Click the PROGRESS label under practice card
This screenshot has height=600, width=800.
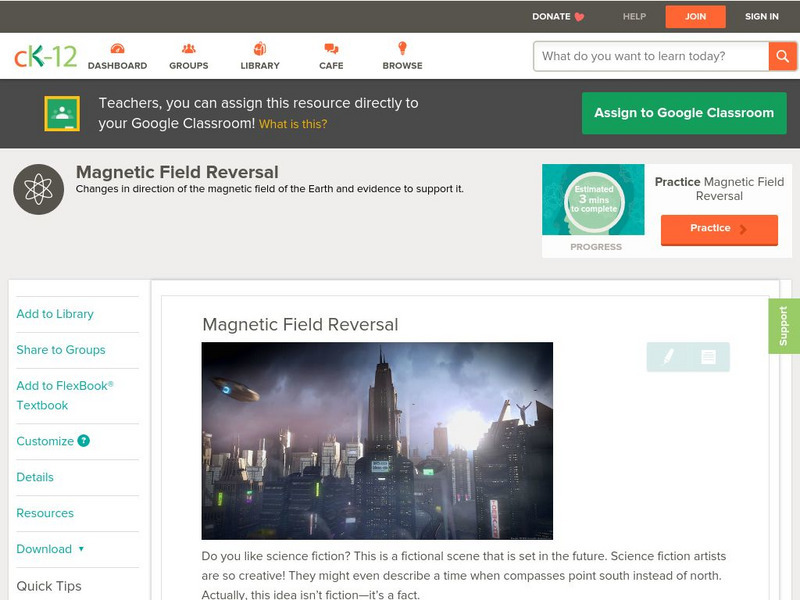click(596, 247)
